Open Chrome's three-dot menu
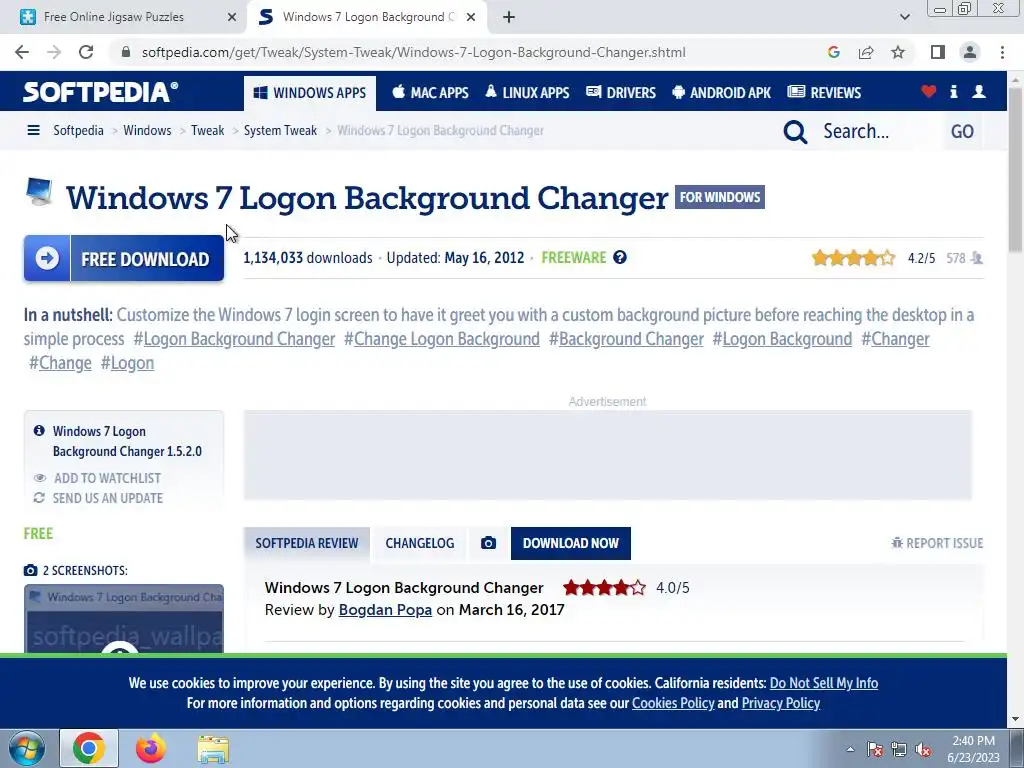1024x768 pixels. [x=1002, y=52]
